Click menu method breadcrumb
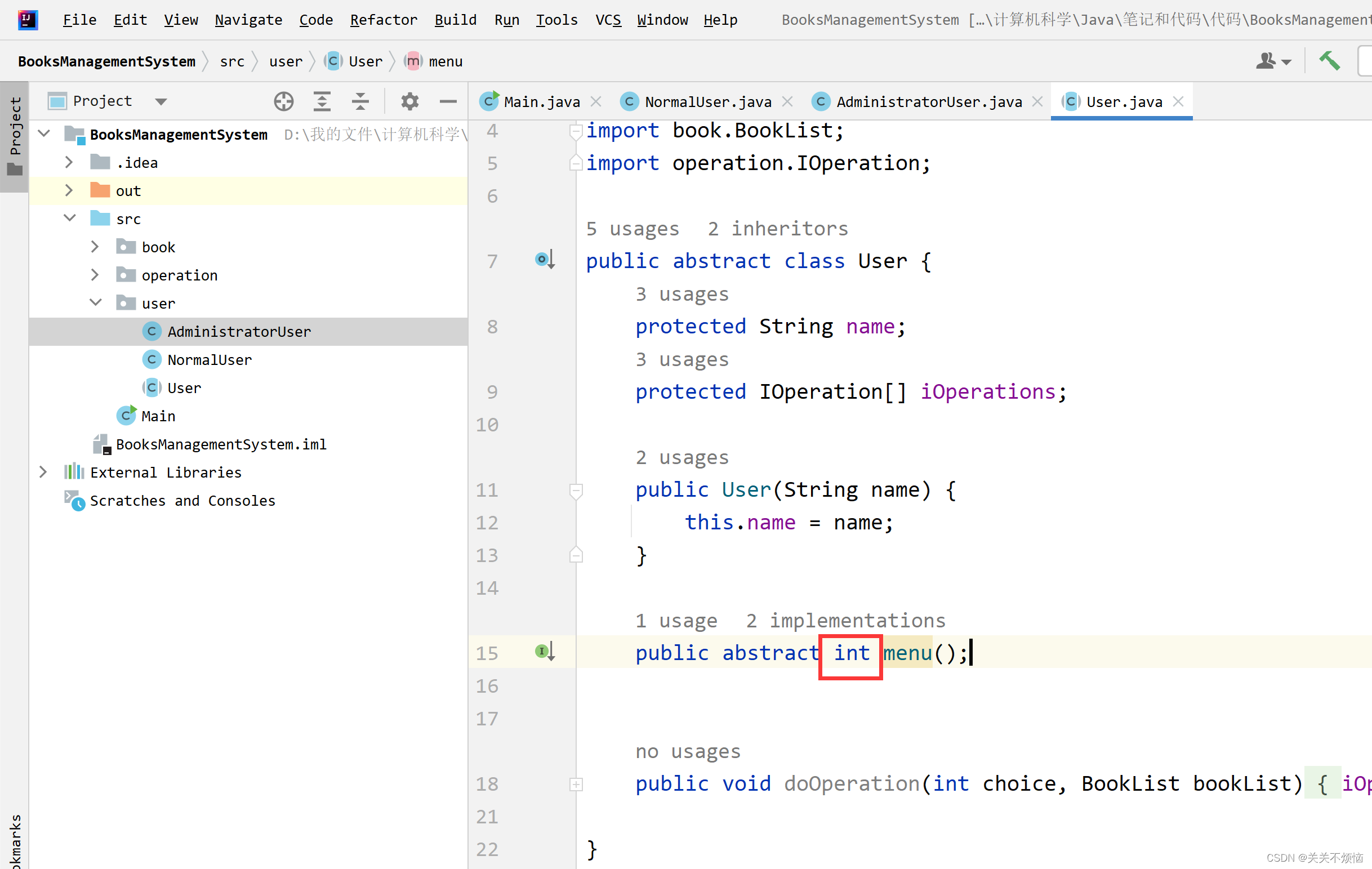Screen dimensions: 1372x869 pos(433,61)
